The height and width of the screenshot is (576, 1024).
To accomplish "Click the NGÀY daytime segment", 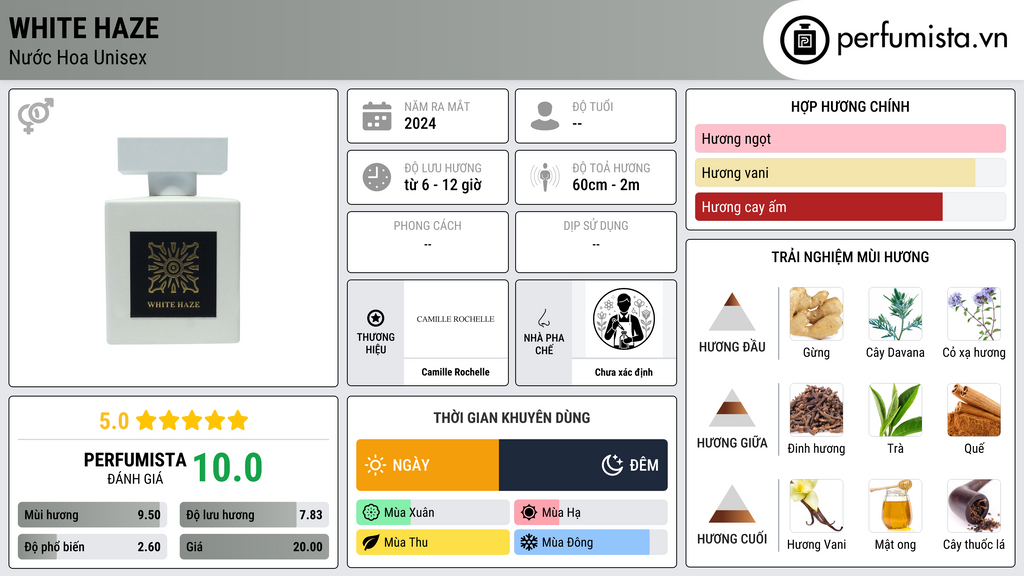I will [x=427, y=465].
